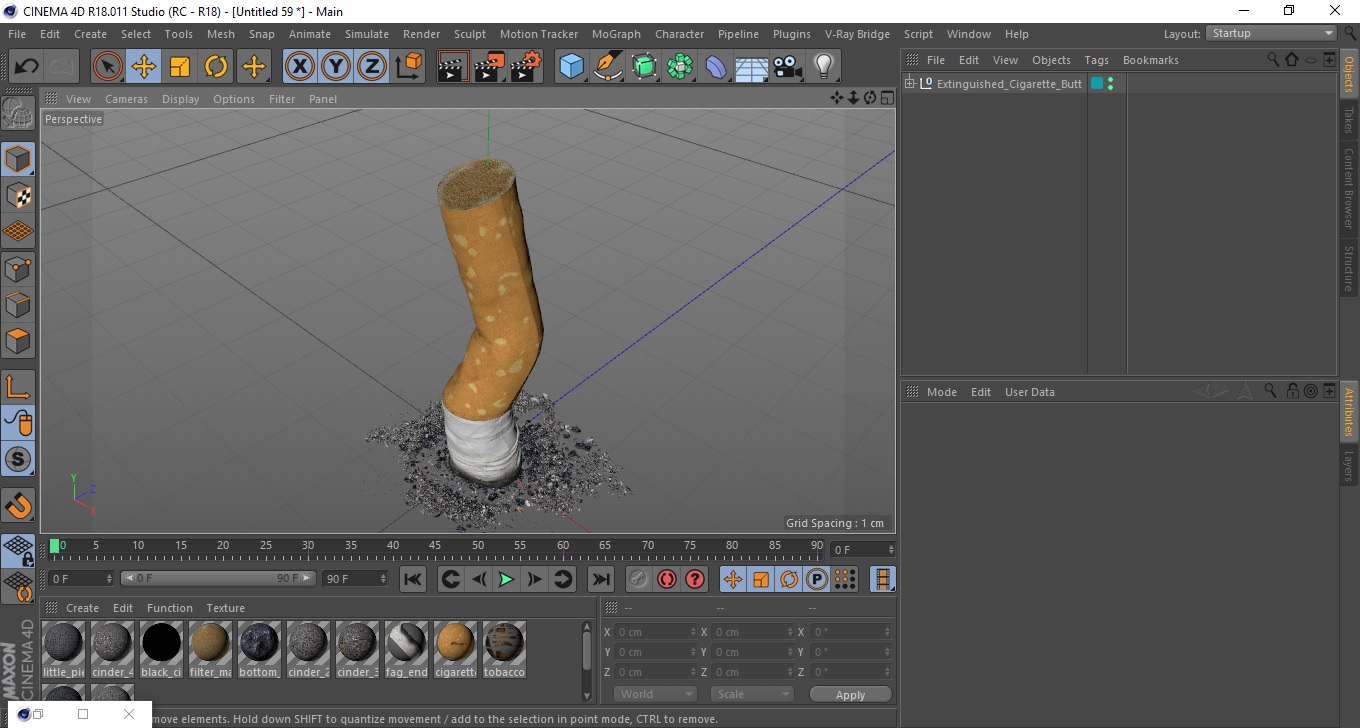1360x728 pixels.
Task: Activate the Move tool
Action: (144, 67)
